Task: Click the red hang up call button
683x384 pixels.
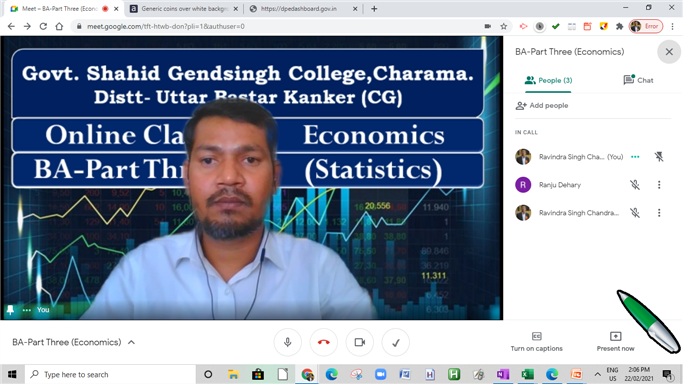Action: pyautogui.click(x=324, y=343)
